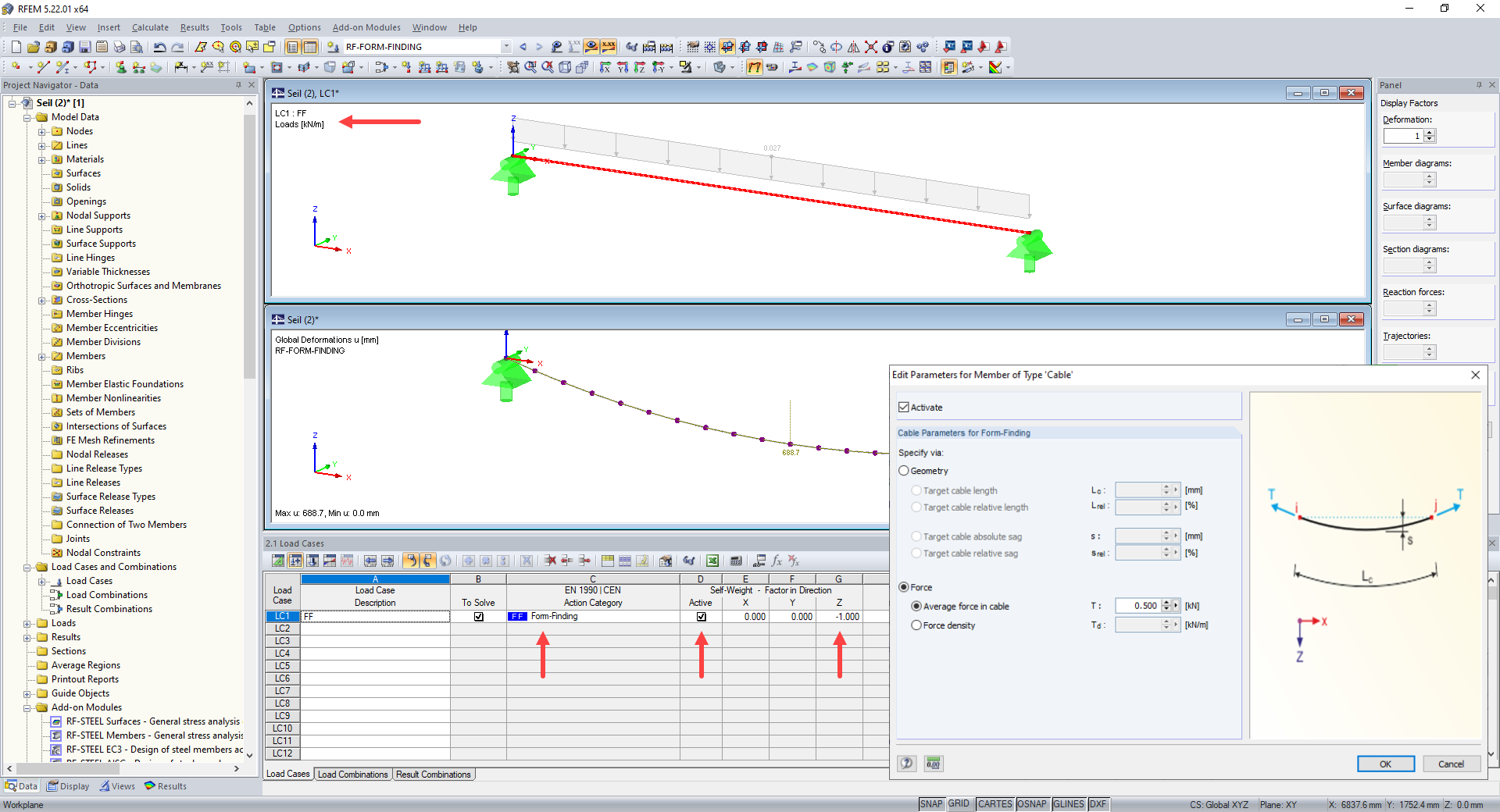Switch to the Load Combinations tab
Image resolution: width=1500 pixels, height=812 pixels.
pos(352,774)
